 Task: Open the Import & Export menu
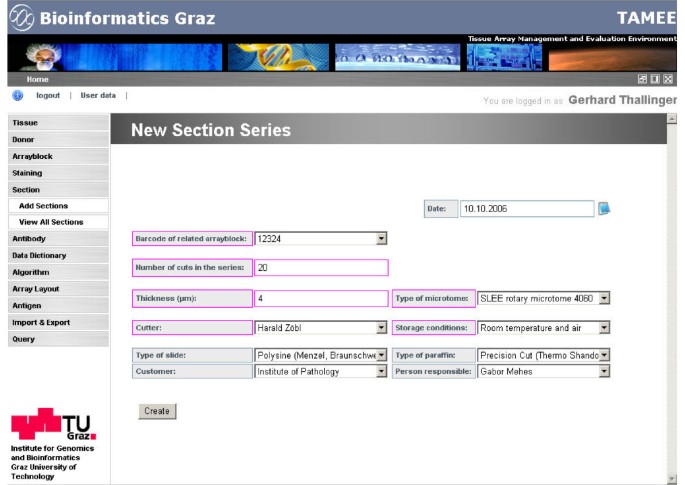pos(58,322)
